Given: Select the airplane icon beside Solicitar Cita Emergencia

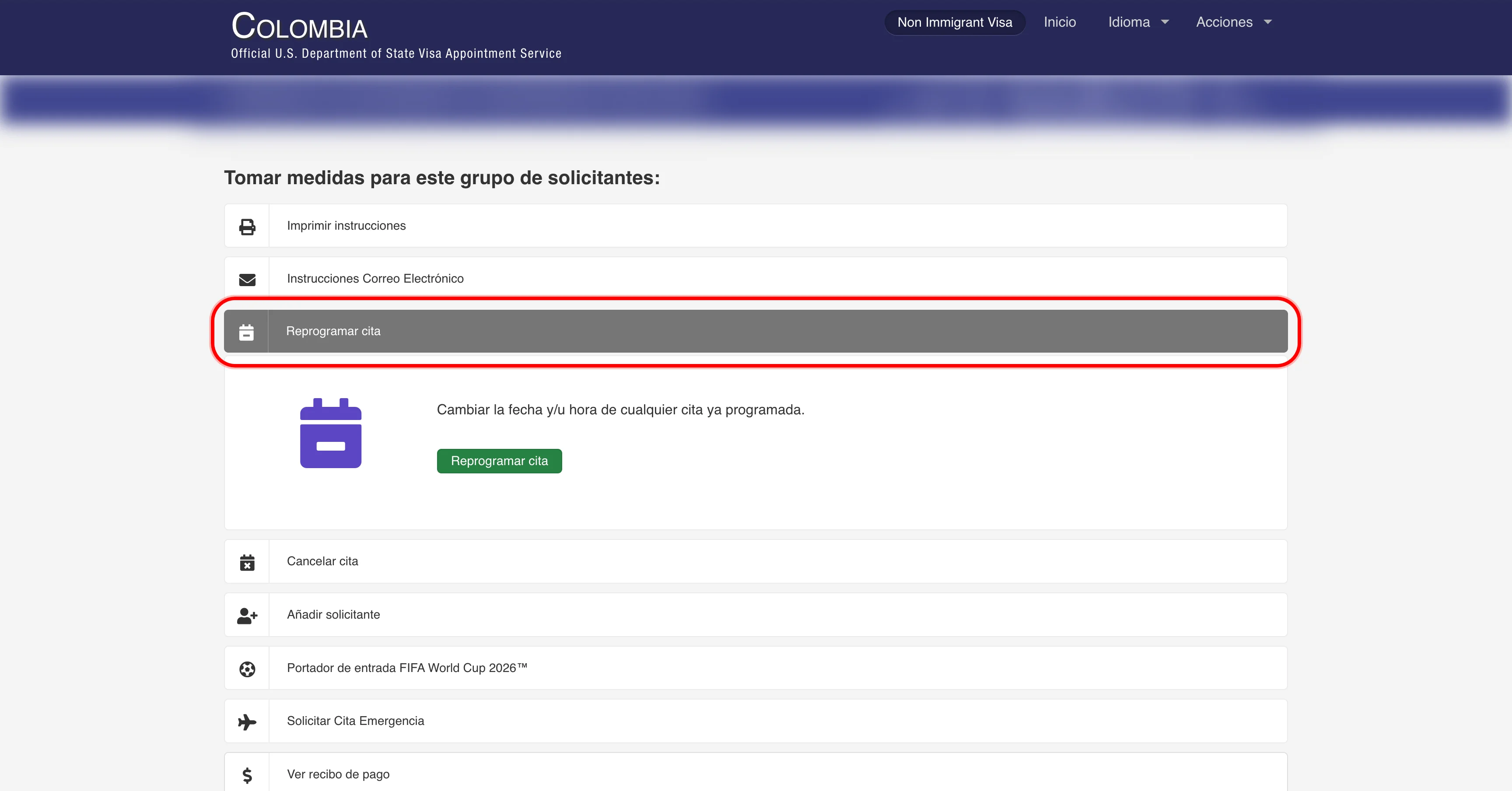Looking at the screenshot, I should click(247, 722).
